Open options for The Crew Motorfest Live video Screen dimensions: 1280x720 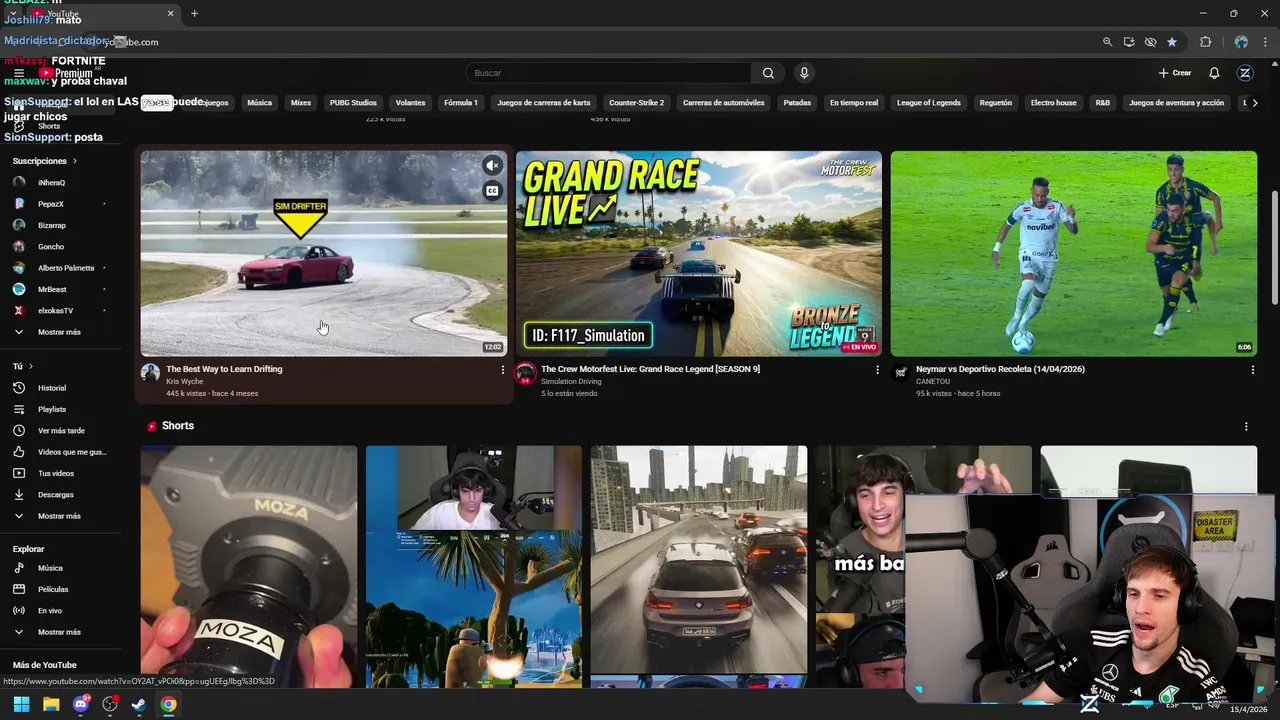(x=878, y=370)
